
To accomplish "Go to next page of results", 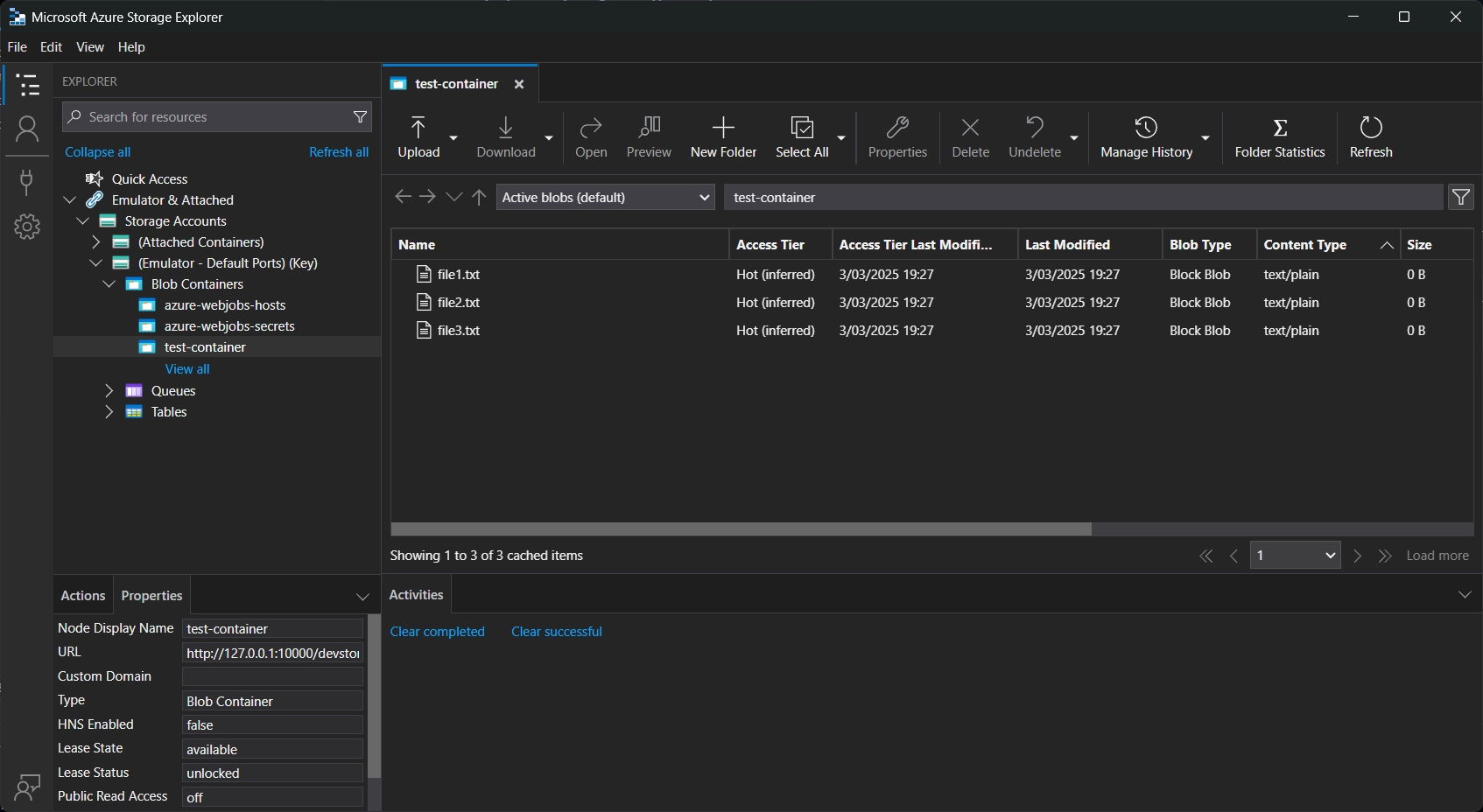I will tap(1358, 556).
